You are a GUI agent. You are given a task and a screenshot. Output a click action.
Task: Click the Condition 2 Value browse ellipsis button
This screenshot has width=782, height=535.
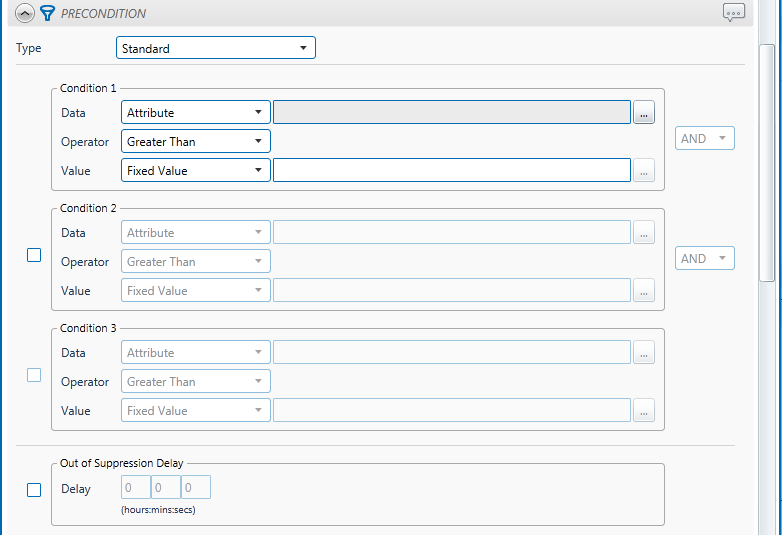644,291
